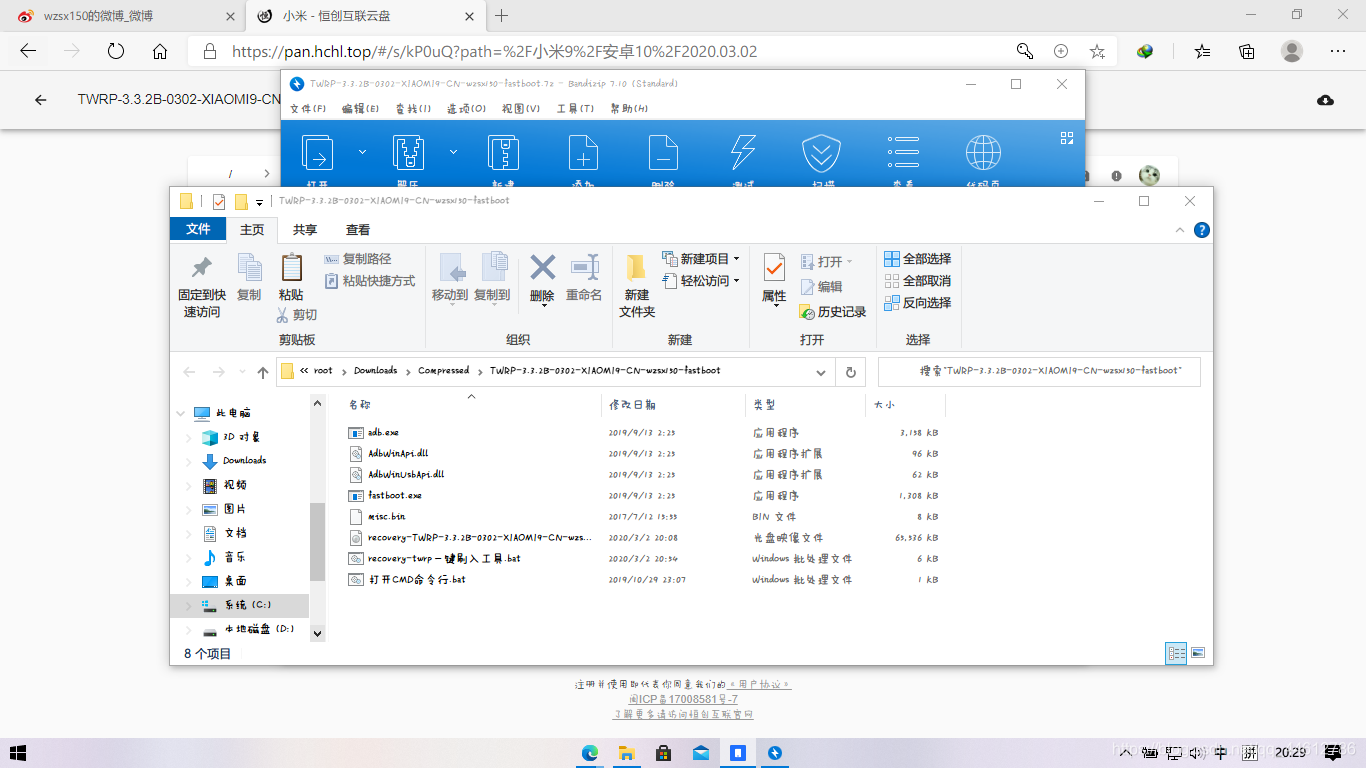Switch to the Share (共享) ribbon tab
The height and width of the screenshot is (768, 1366).
305,230
